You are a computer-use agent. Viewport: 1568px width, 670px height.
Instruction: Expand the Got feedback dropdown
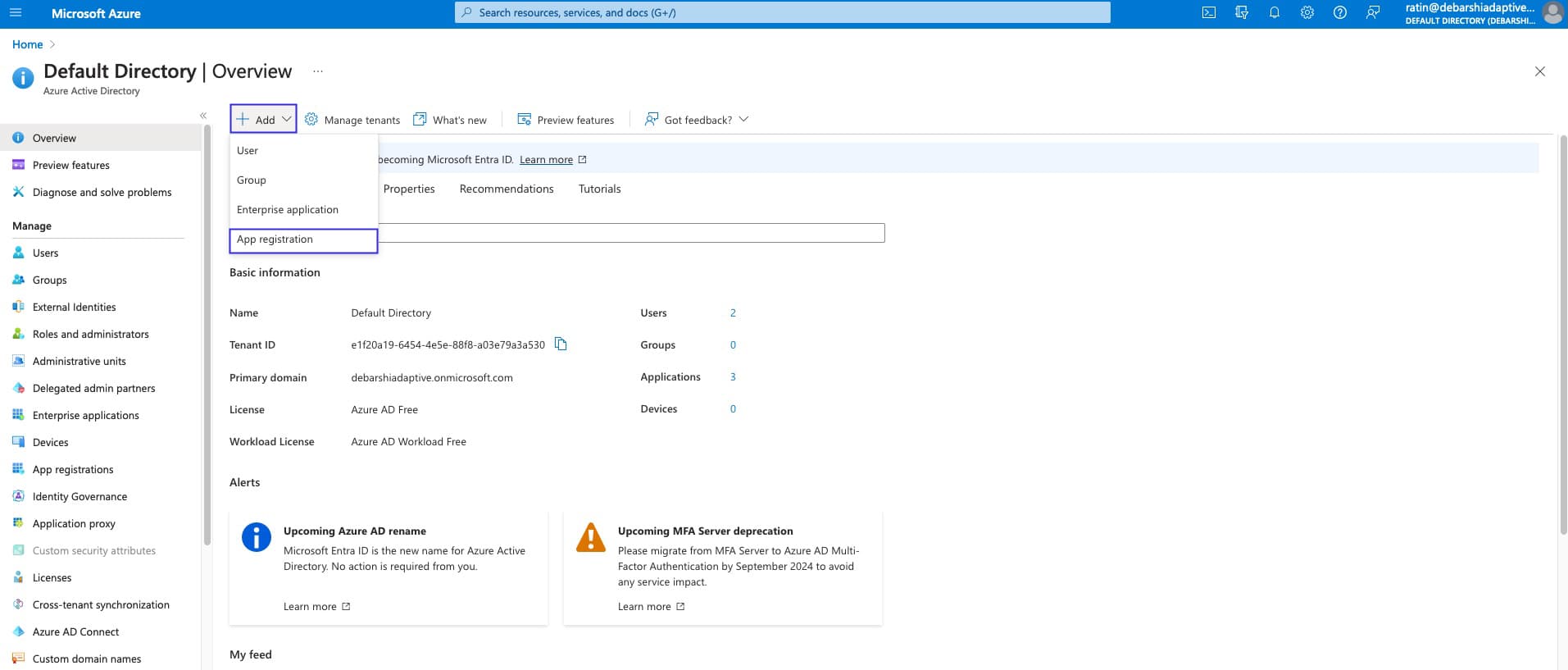coord(697,120)
